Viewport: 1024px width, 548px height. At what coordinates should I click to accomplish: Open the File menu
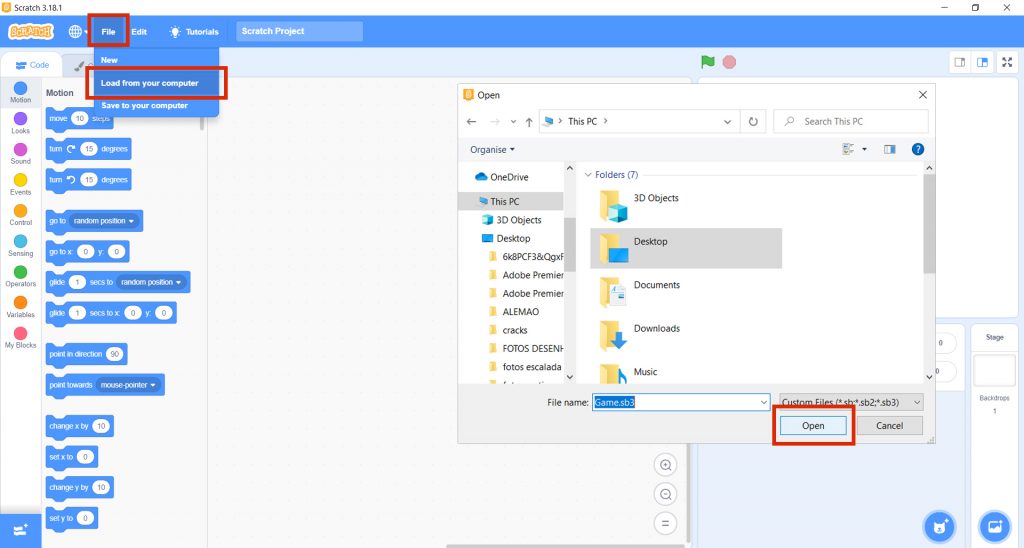(x=108, y=31)
